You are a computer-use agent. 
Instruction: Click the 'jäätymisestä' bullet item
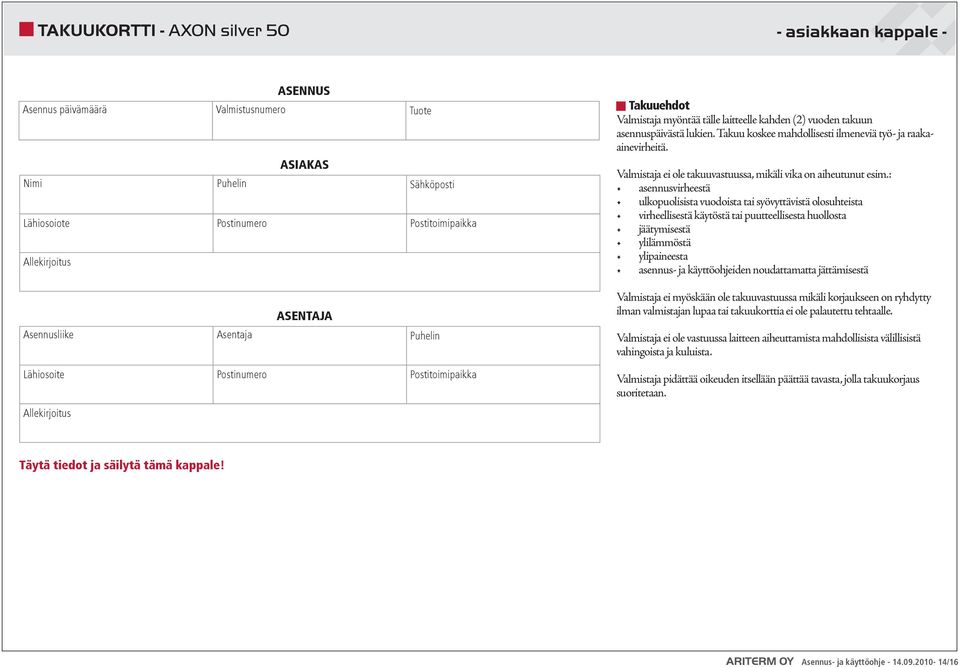[665, 230]
